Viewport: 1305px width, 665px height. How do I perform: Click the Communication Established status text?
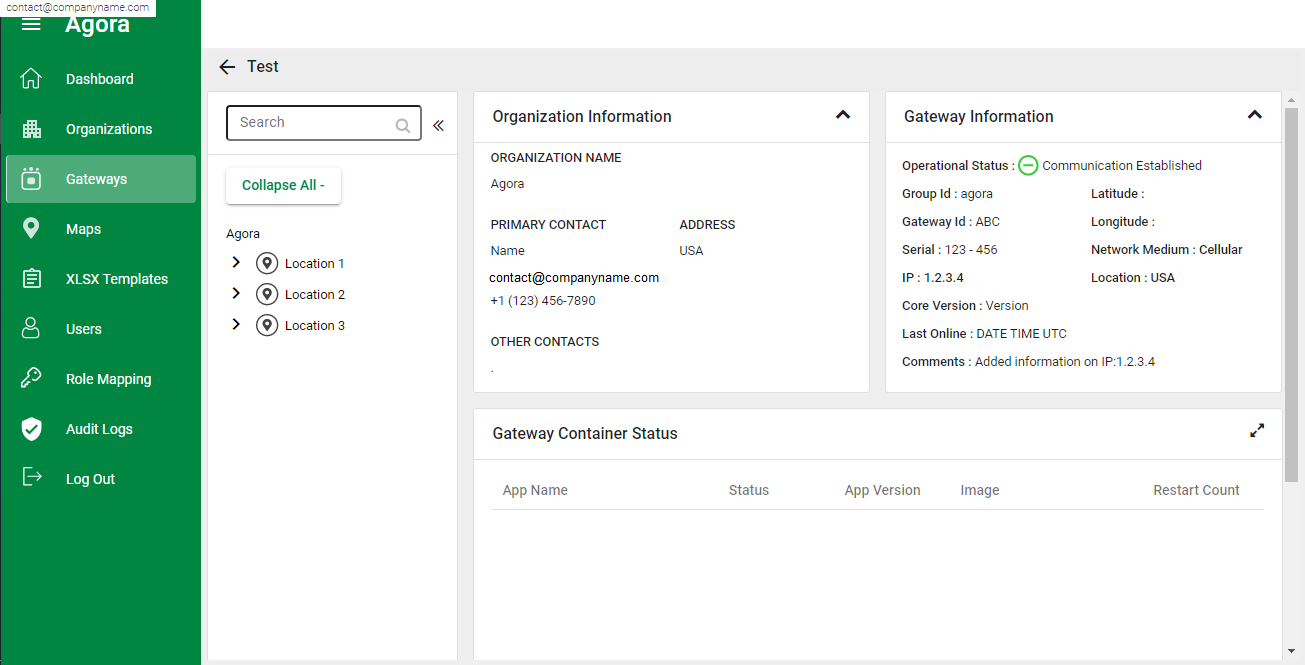point(1122,166)
